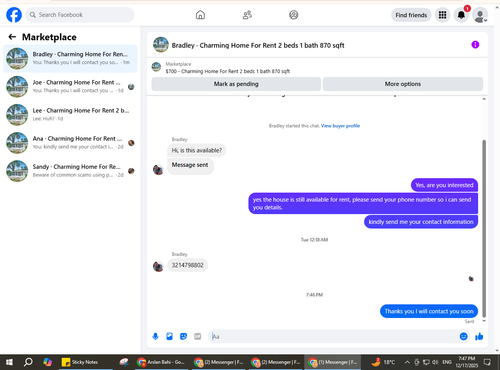The width and height of the screenshot is (500, 370).
Task: Switch to the first (2) Messenger taskbar window
Action: (219, 362)
